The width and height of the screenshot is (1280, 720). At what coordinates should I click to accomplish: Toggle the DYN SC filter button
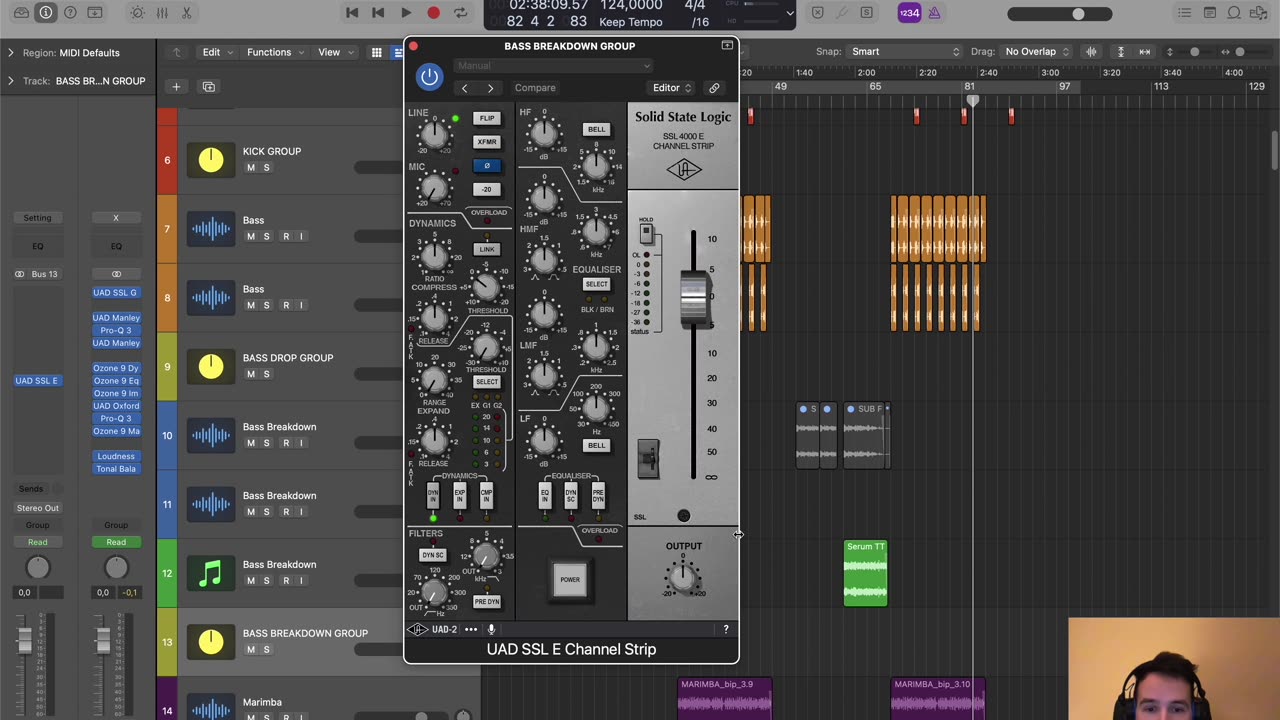(433, 555)
